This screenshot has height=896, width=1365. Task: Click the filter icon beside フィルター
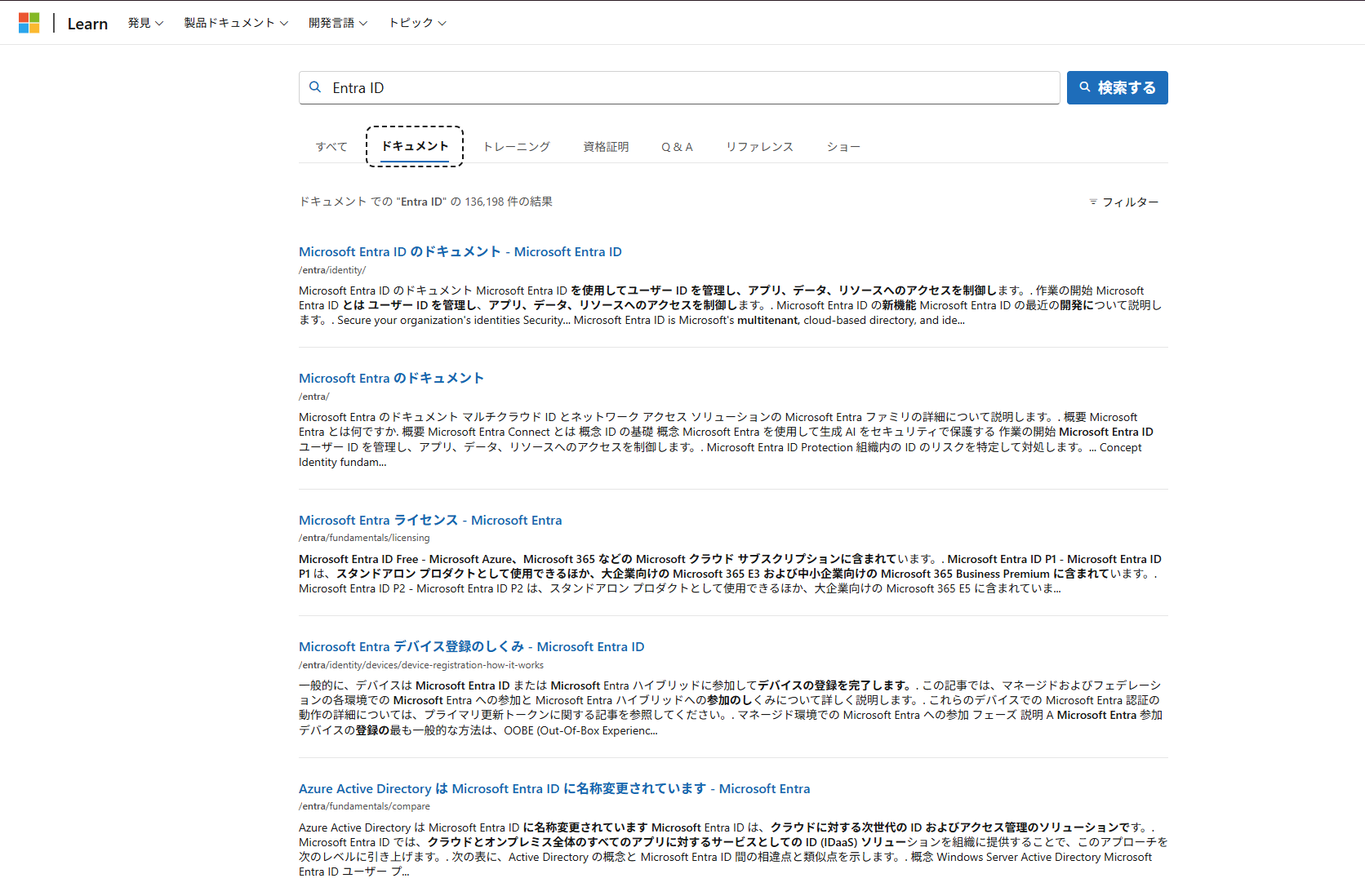pos(1093,202)
